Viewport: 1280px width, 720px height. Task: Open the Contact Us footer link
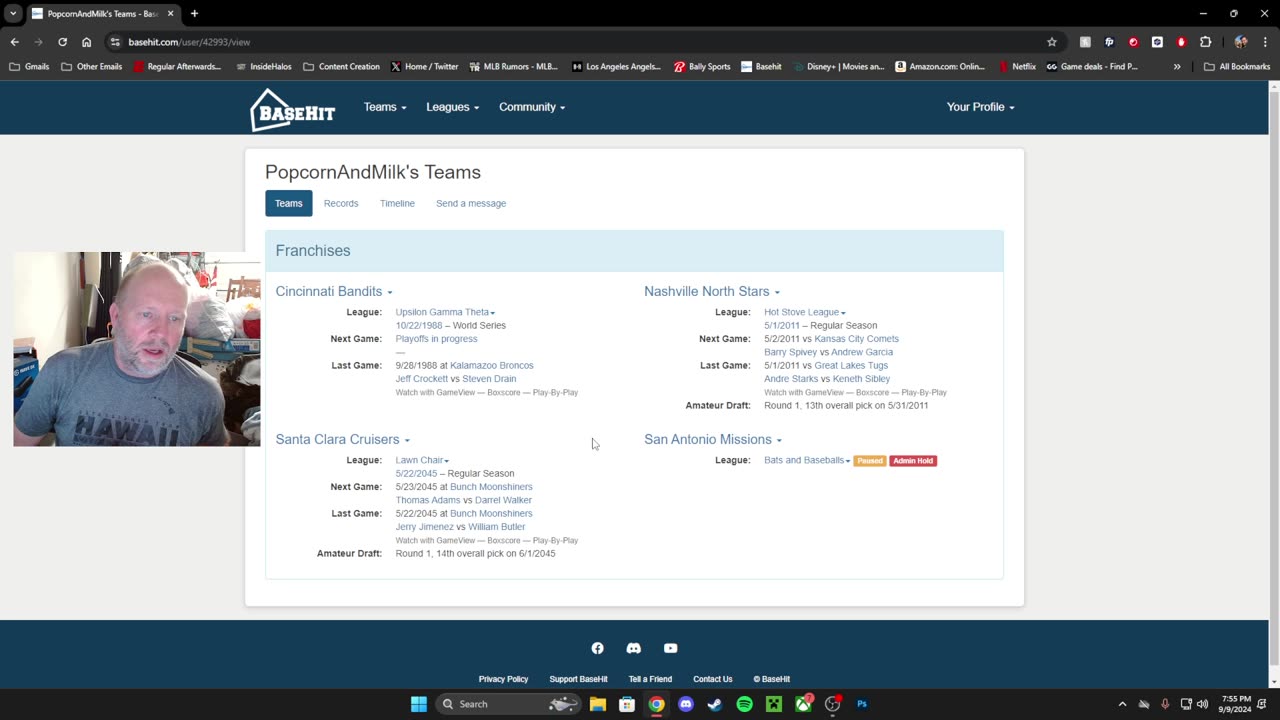[713, 679]
